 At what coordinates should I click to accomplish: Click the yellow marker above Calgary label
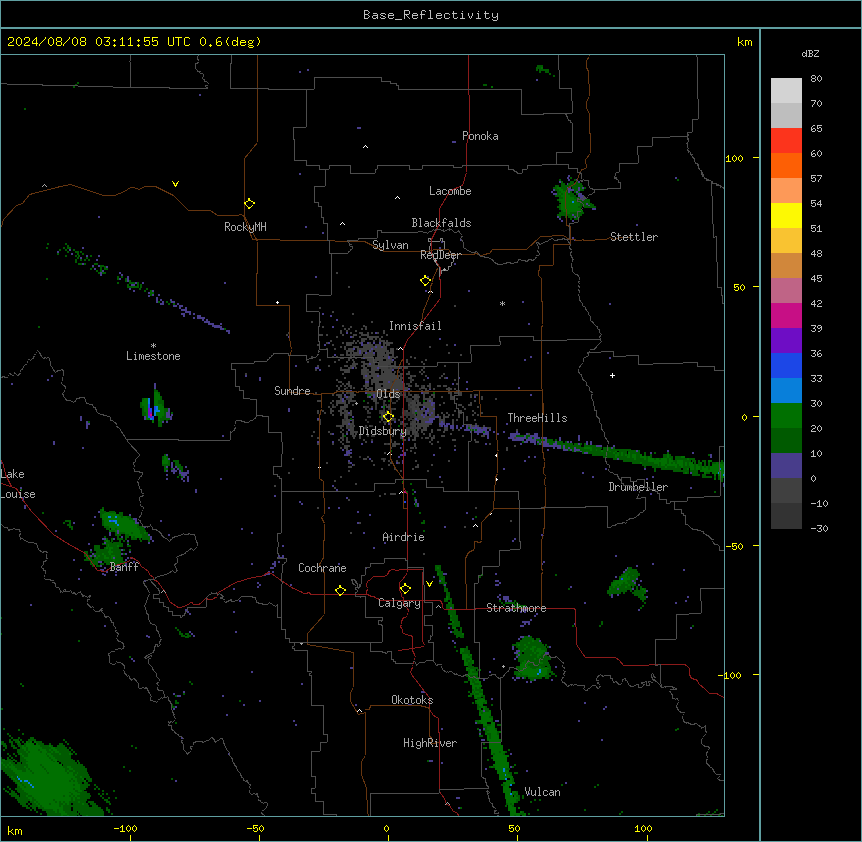(405, 589)
